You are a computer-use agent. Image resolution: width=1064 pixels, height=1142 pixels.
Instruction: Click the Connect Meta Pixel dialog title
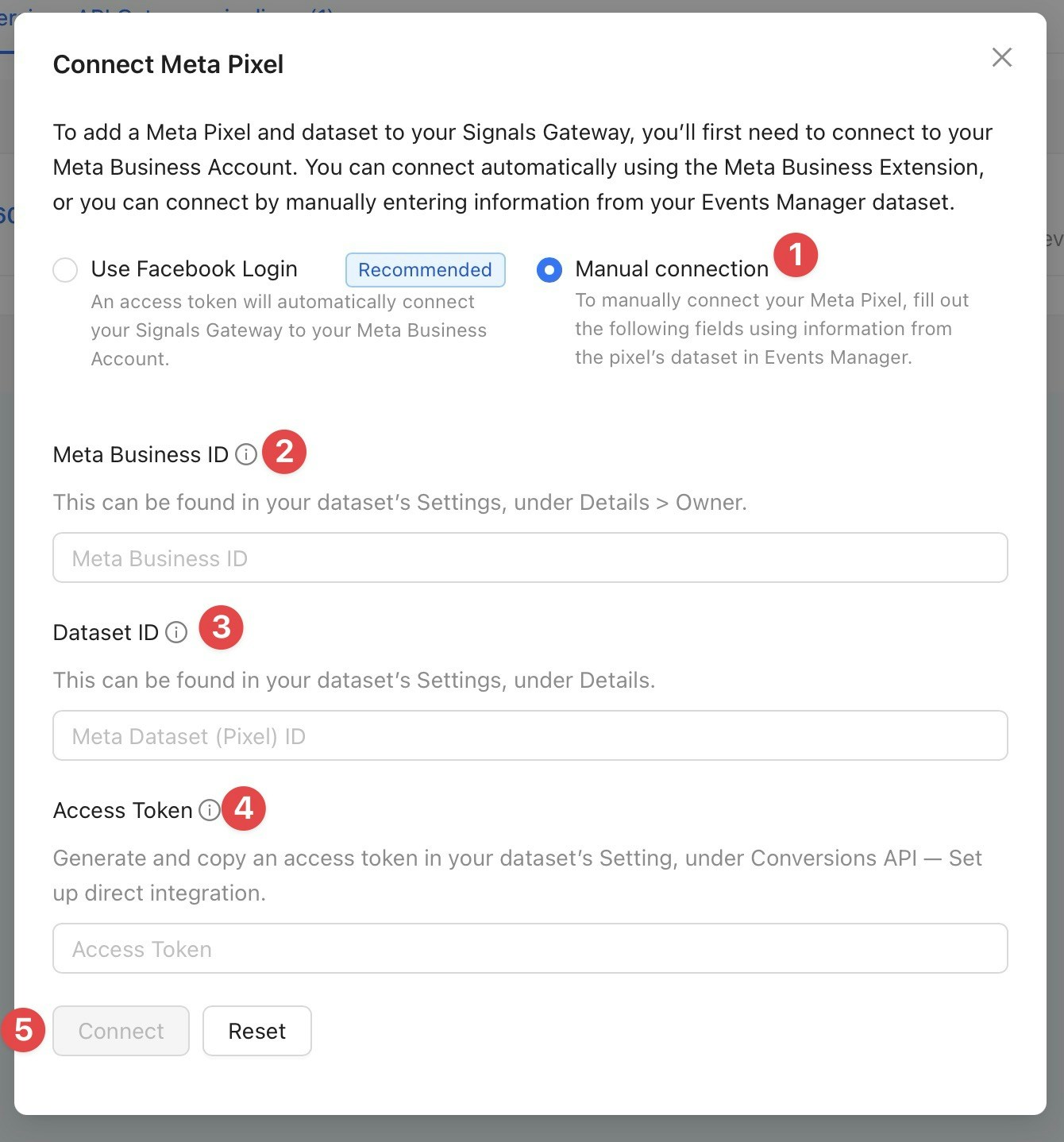pos(168,64)
